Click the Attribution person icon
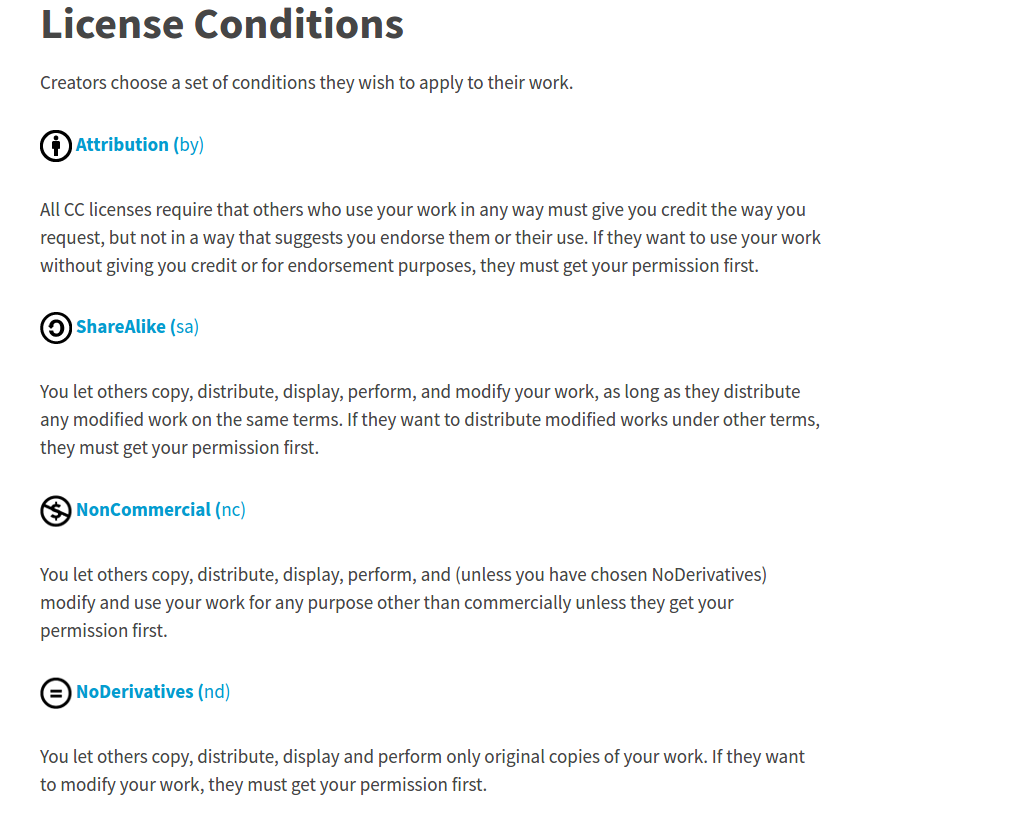 tap(56, 146)
